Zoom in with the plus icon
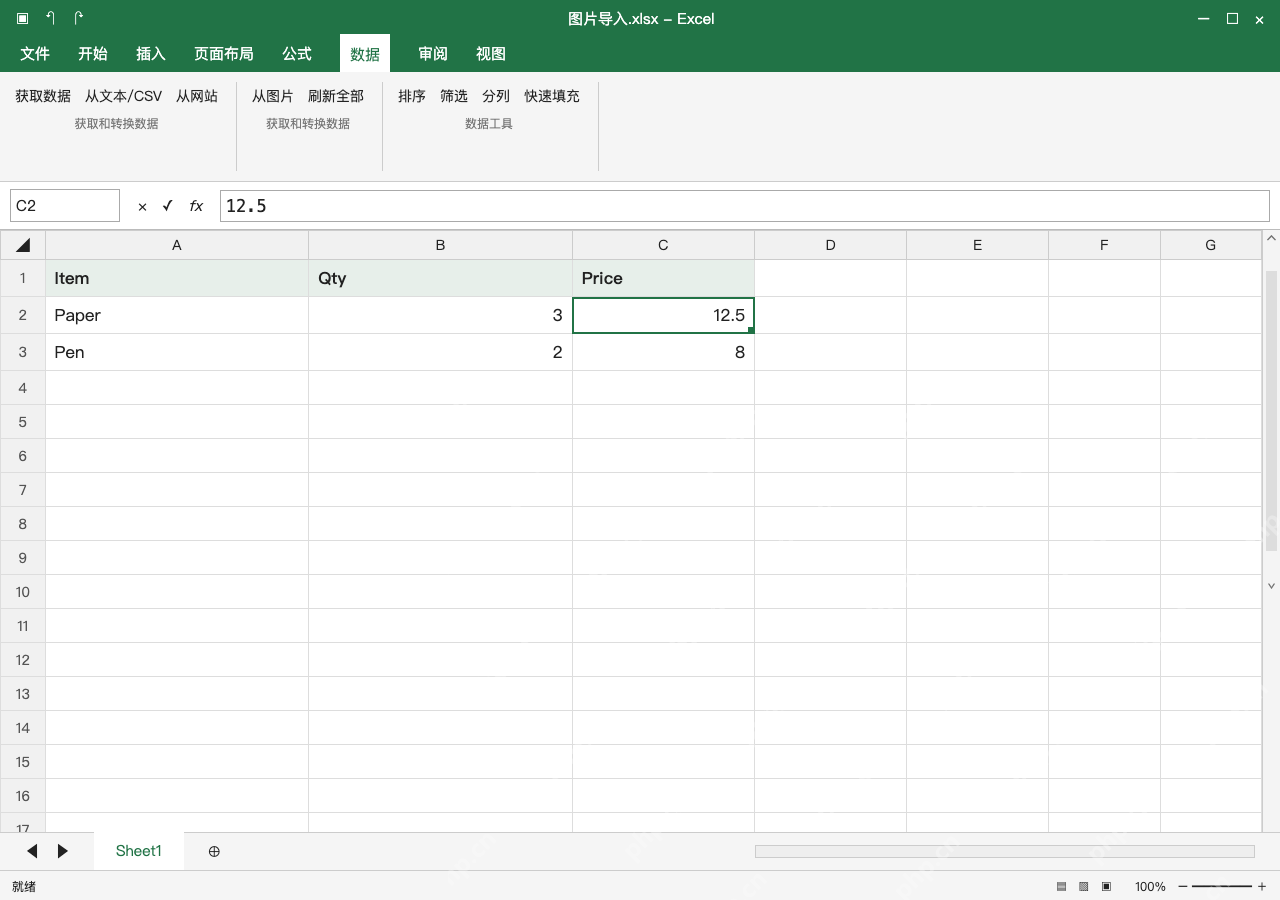1280x900 pixels. [1262, 886]
